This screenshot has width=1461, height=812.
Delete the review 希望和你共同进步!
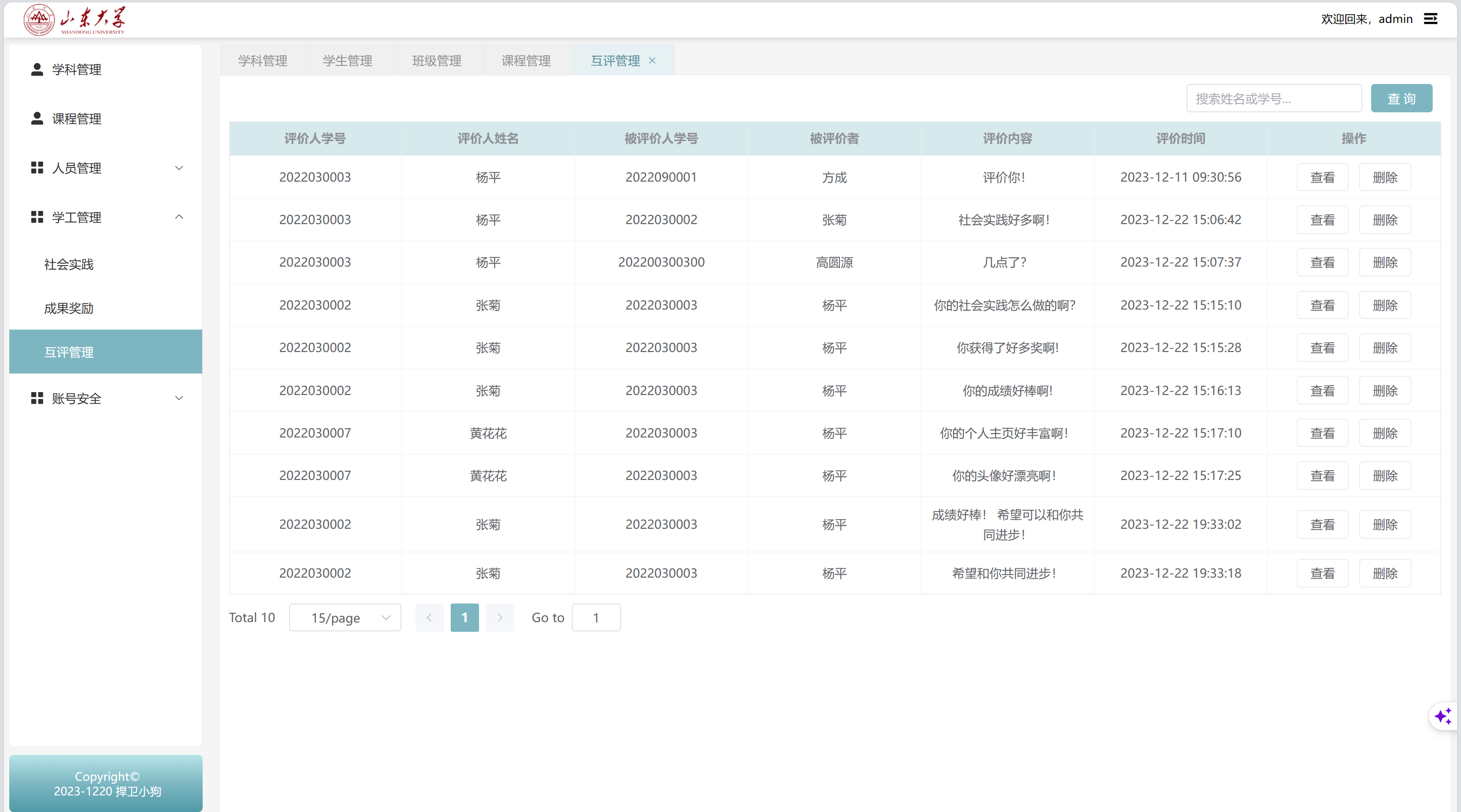click(x=1384, y=573)
